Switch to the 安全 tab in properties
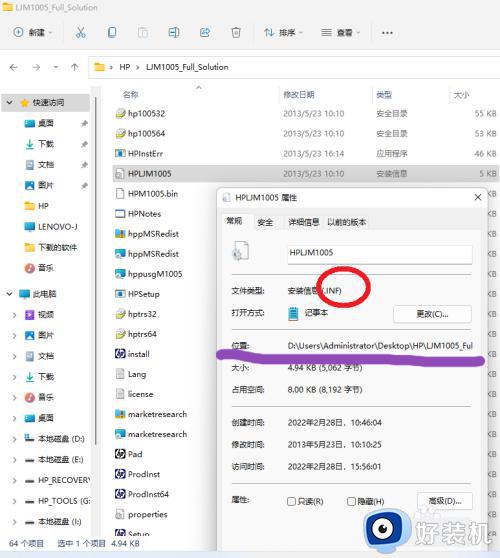 click(265, 222)
